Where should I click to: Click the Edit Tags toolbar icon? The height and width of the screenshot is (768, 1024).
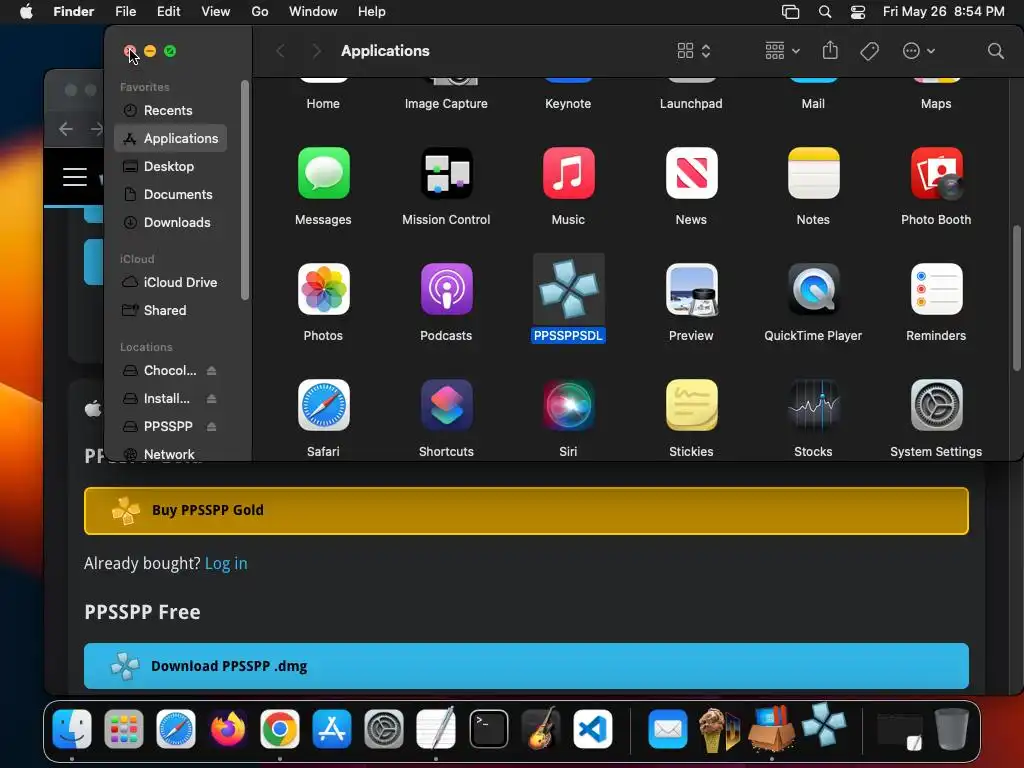point(869,51)
